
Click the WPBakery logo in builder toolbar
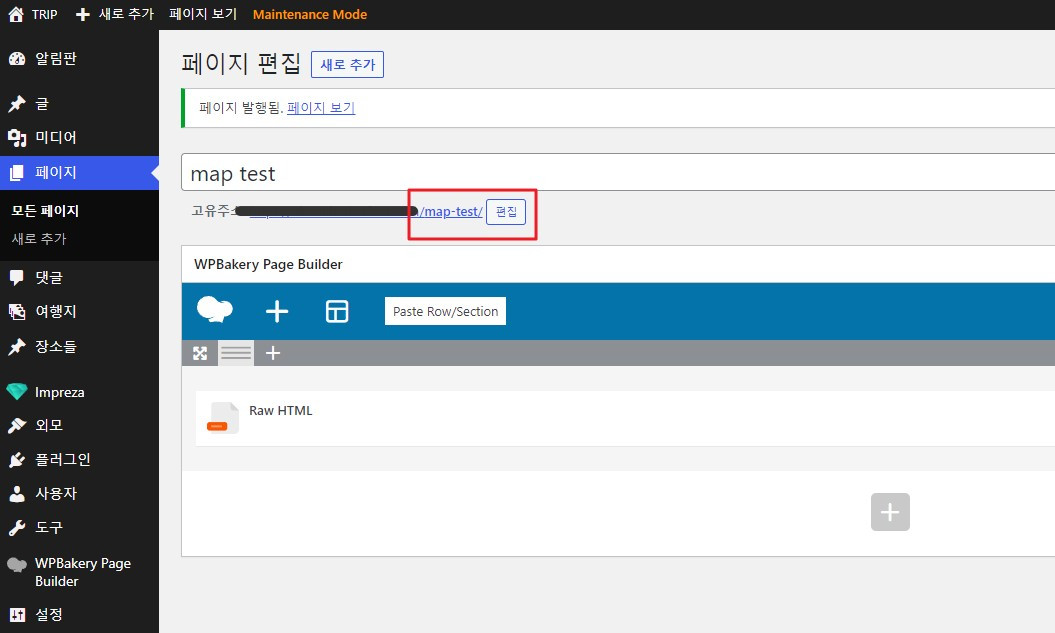pyautogui.click(x=215, y=310)
